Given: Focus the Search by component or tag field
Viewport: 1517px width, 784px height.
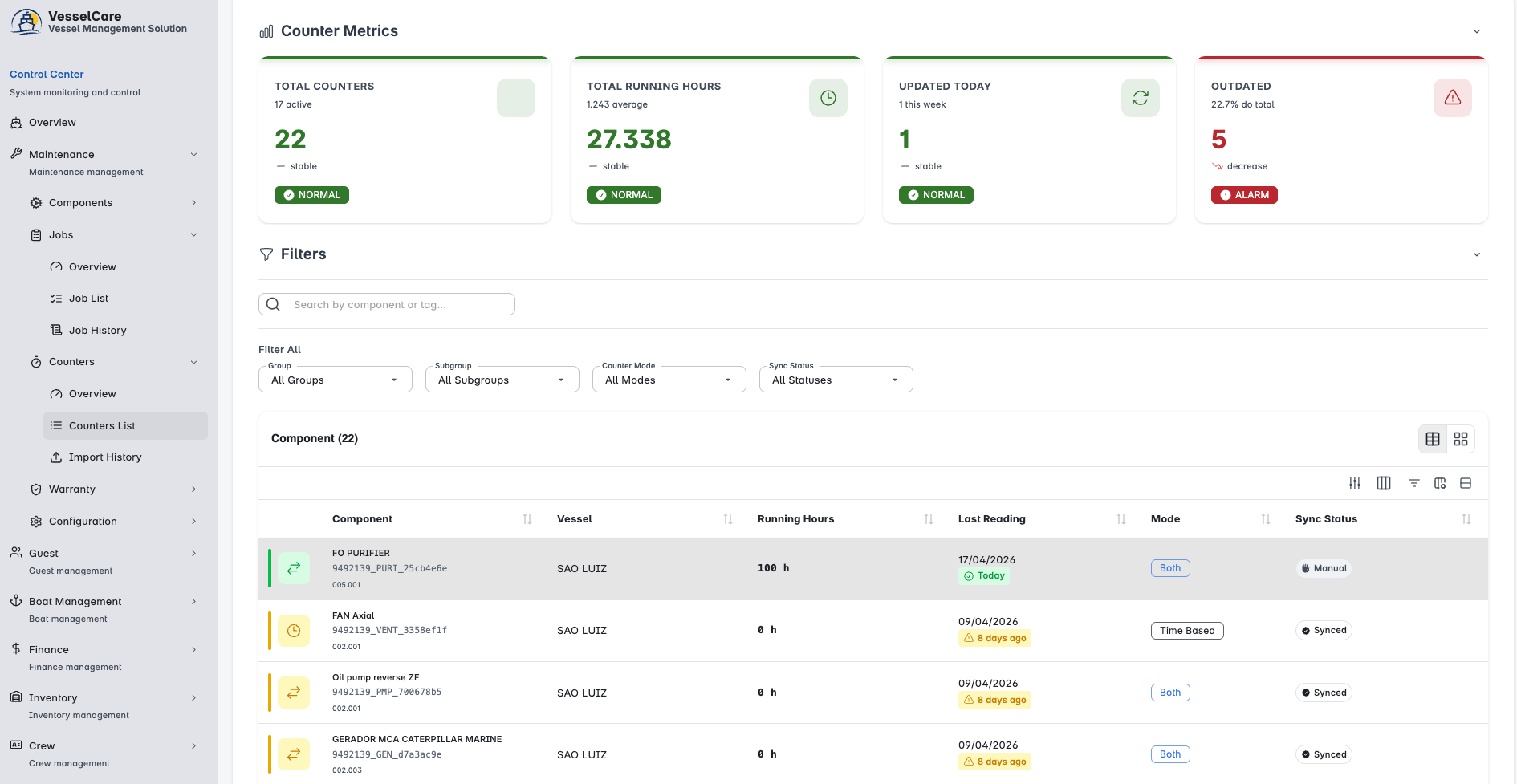Looking at the screenshot, I should (x=387, y=304).
